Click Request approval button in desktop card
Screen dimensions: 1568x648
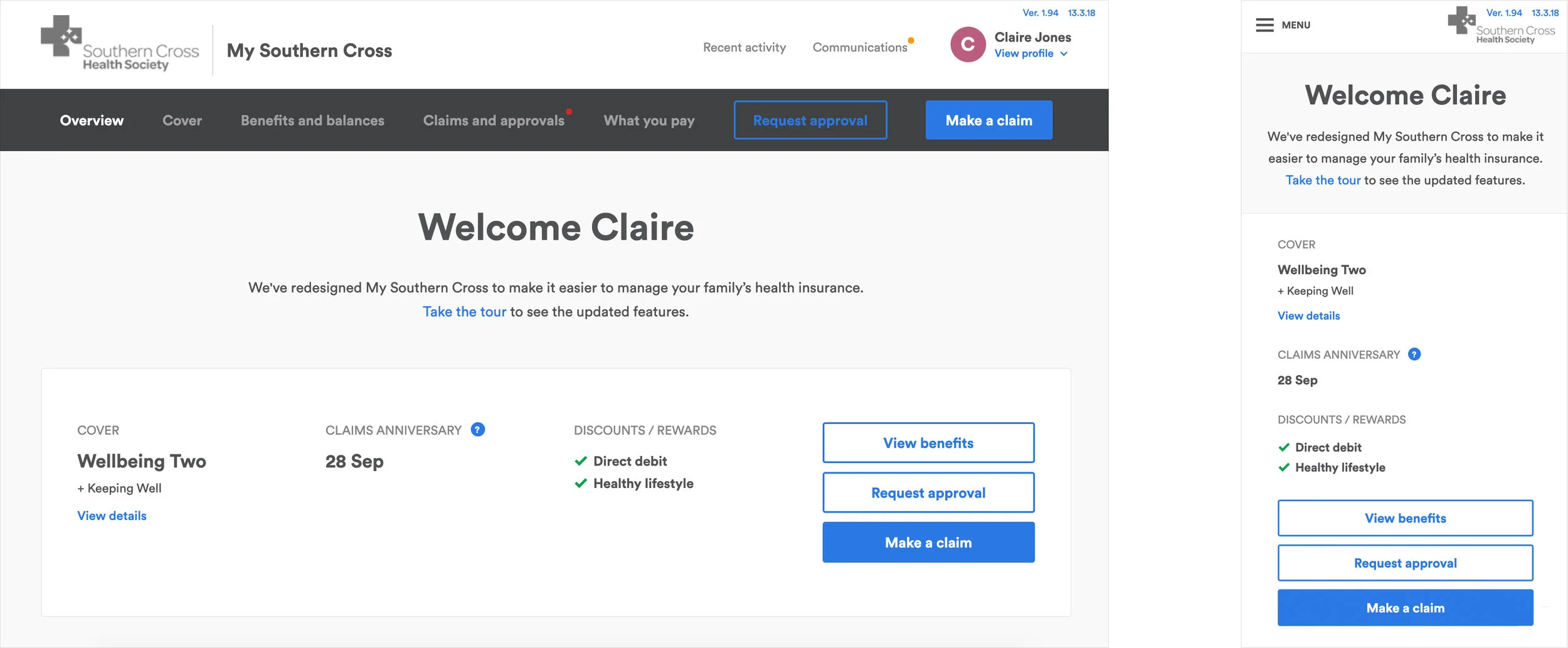coord(928,493)
